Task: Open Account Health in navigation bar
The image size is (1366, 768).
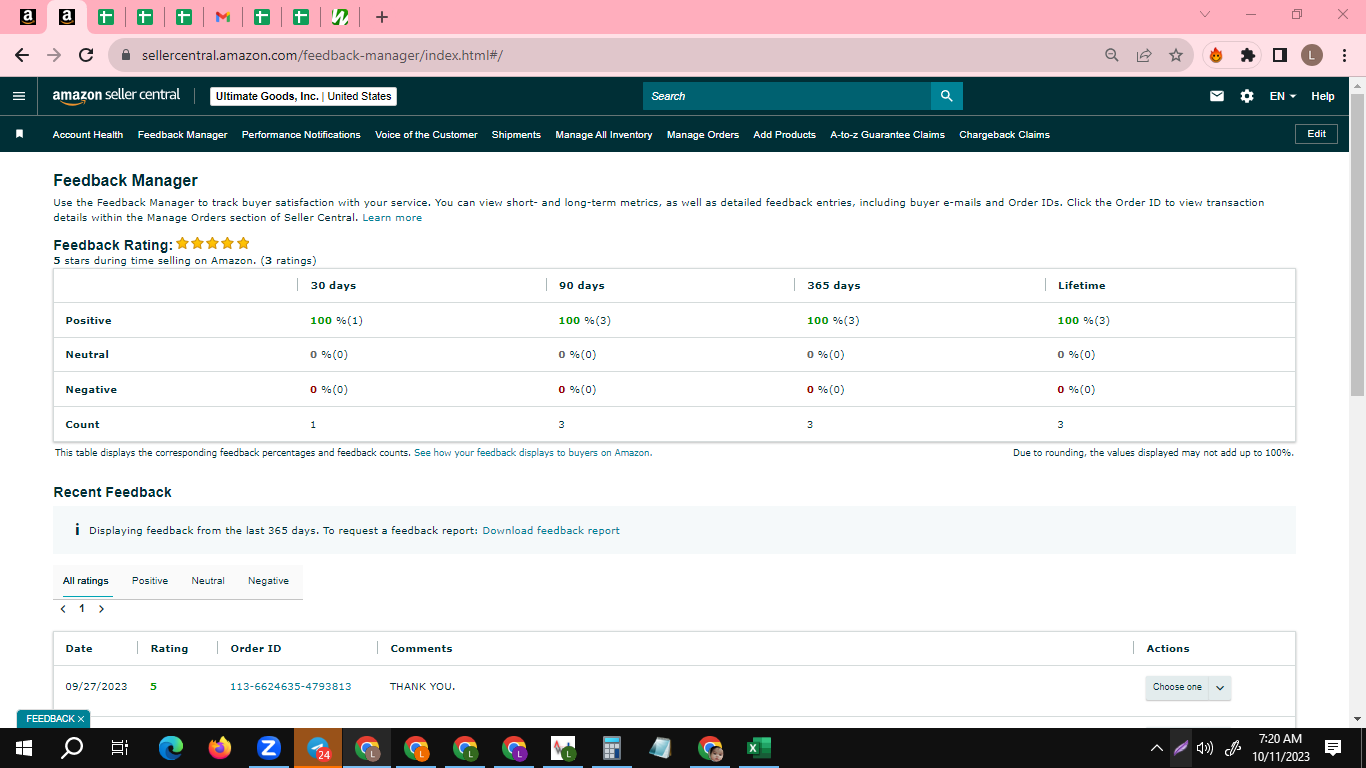Action: (x=88, y=135)
